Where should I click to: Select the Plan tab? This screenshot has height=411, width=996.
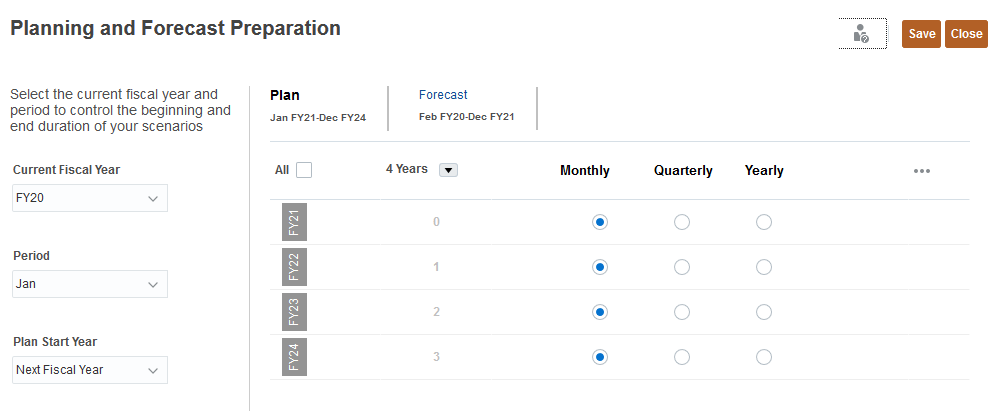(x=285, y=95)
